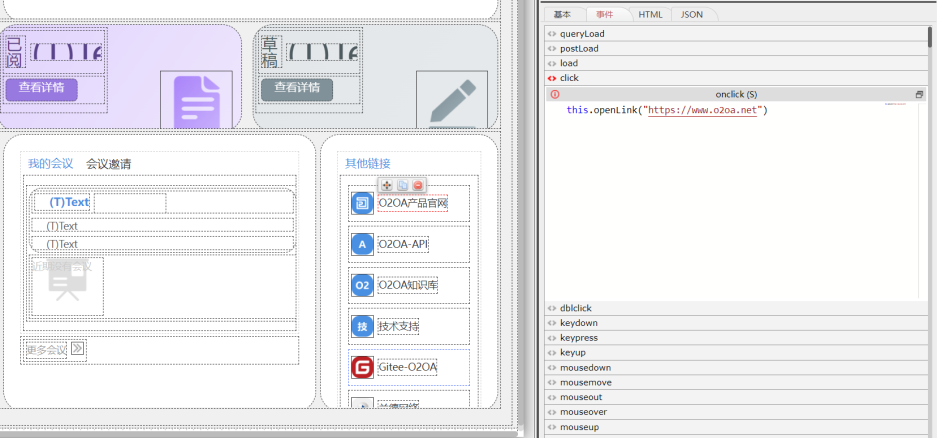937x438 pixels.
Task: Open the JSON tab
Action: pyautogui.click(x=692, y=14)
